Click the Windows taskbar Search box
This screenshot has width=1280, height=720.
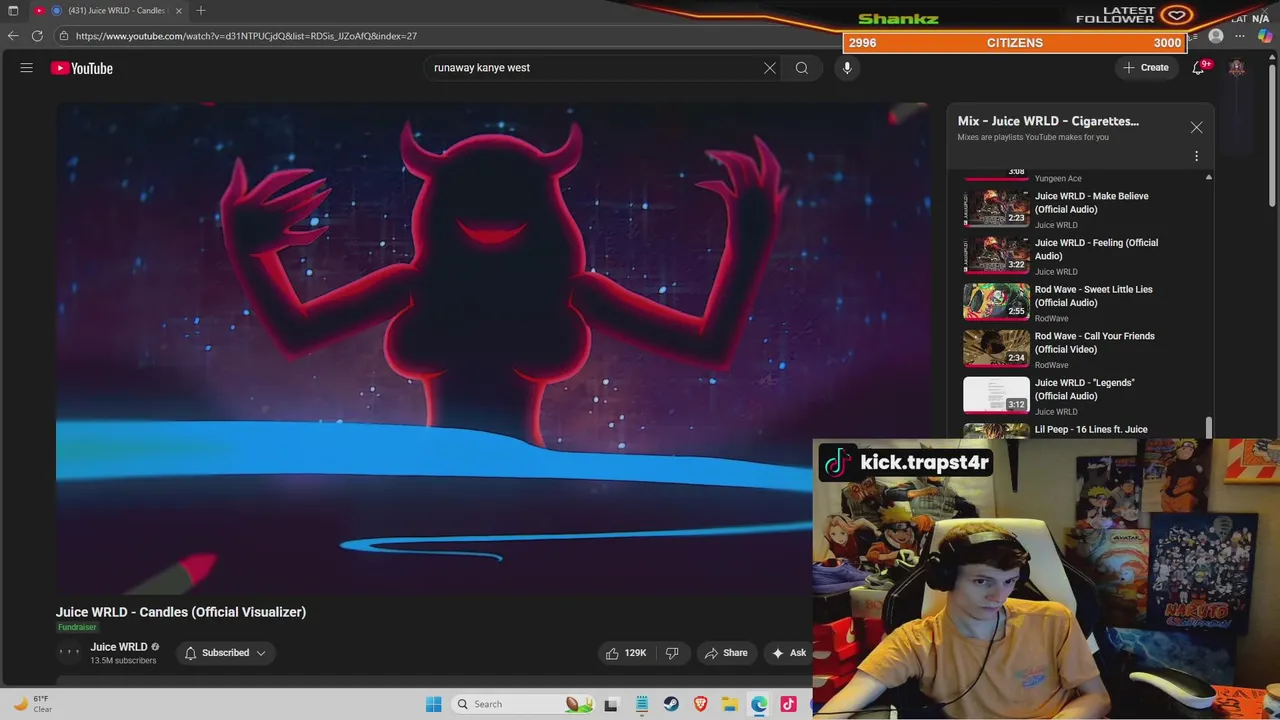tap(521, 704)
